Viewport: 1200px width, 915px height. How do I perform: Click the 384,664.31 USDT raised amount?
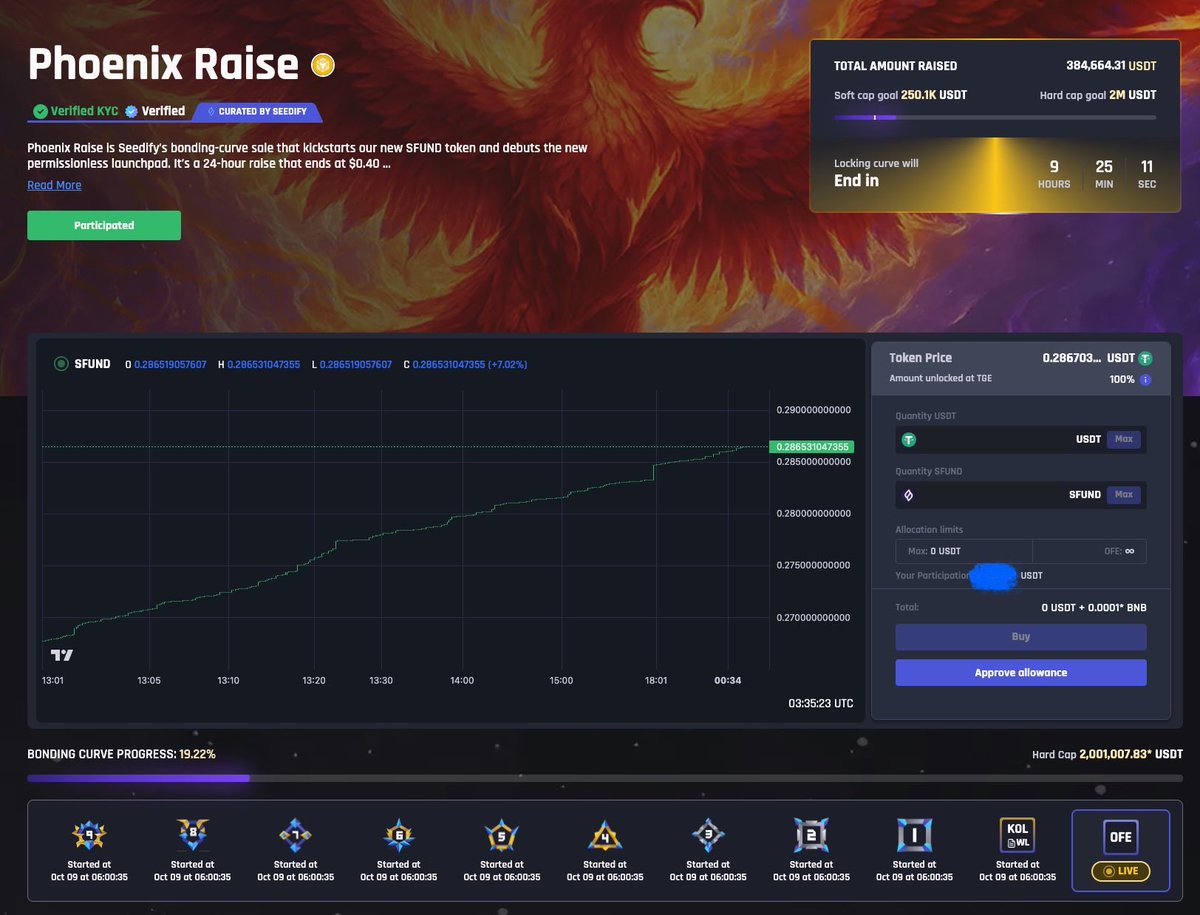[1111, 66]
